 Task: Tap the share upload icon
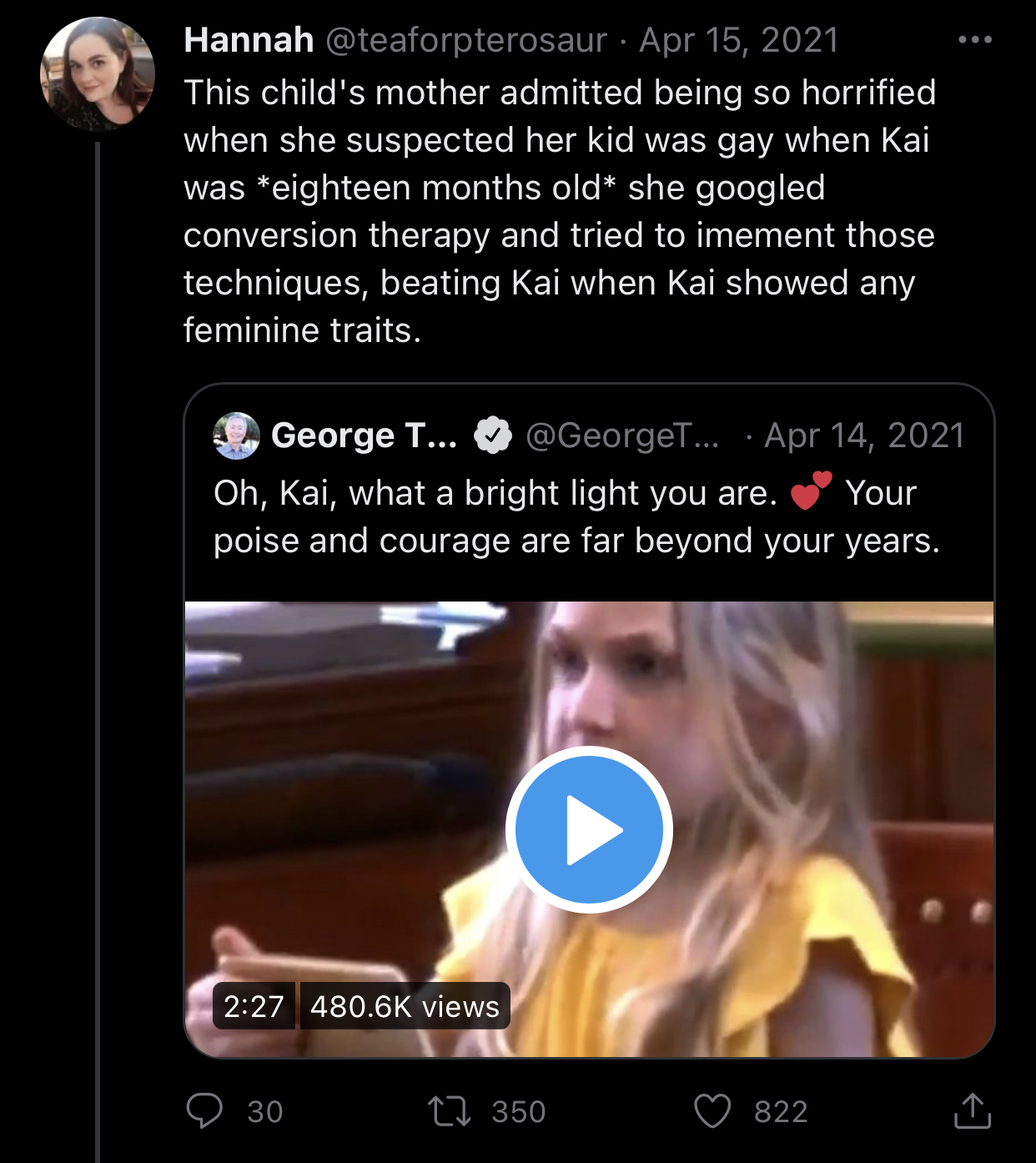click(x=972, y=1111)
